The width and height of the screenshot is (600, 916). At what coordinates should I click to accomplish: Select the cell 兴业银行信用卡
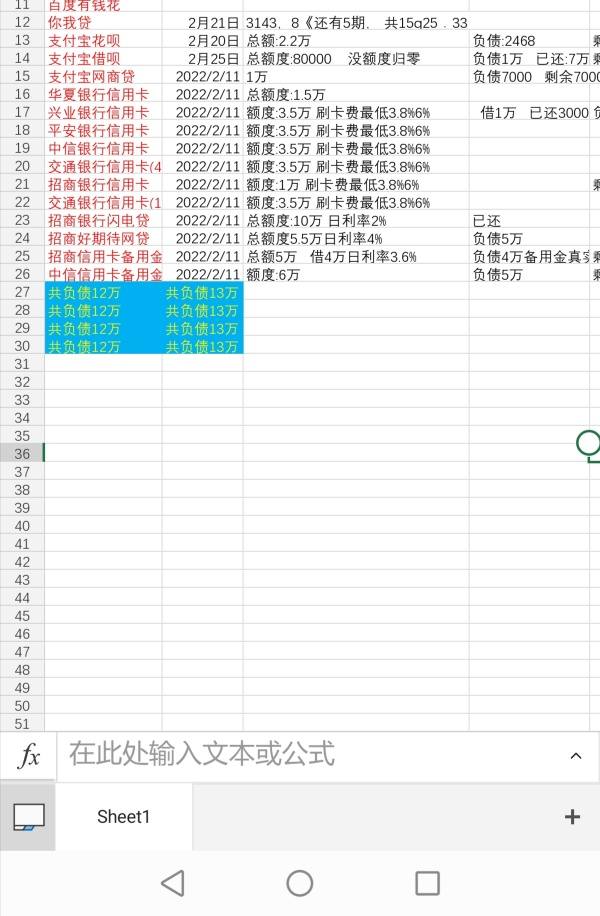point(103,113)
